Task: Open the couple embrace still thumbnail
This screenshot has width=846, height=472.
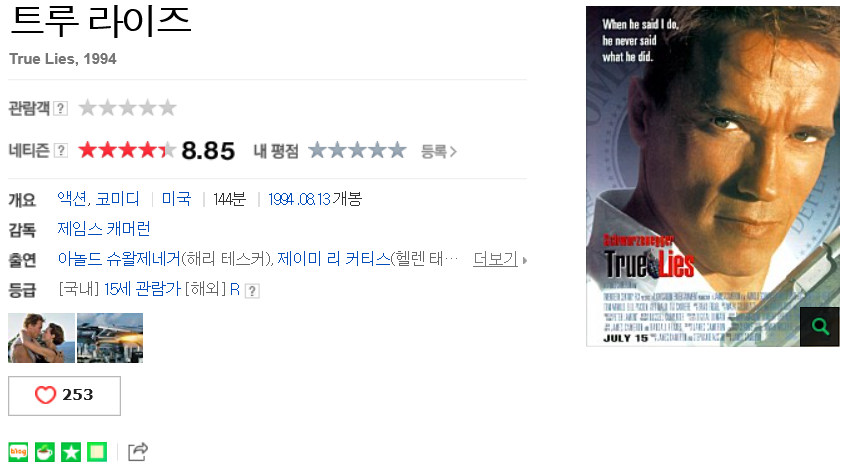Action: pyautogui.click(x=42, y=338)
